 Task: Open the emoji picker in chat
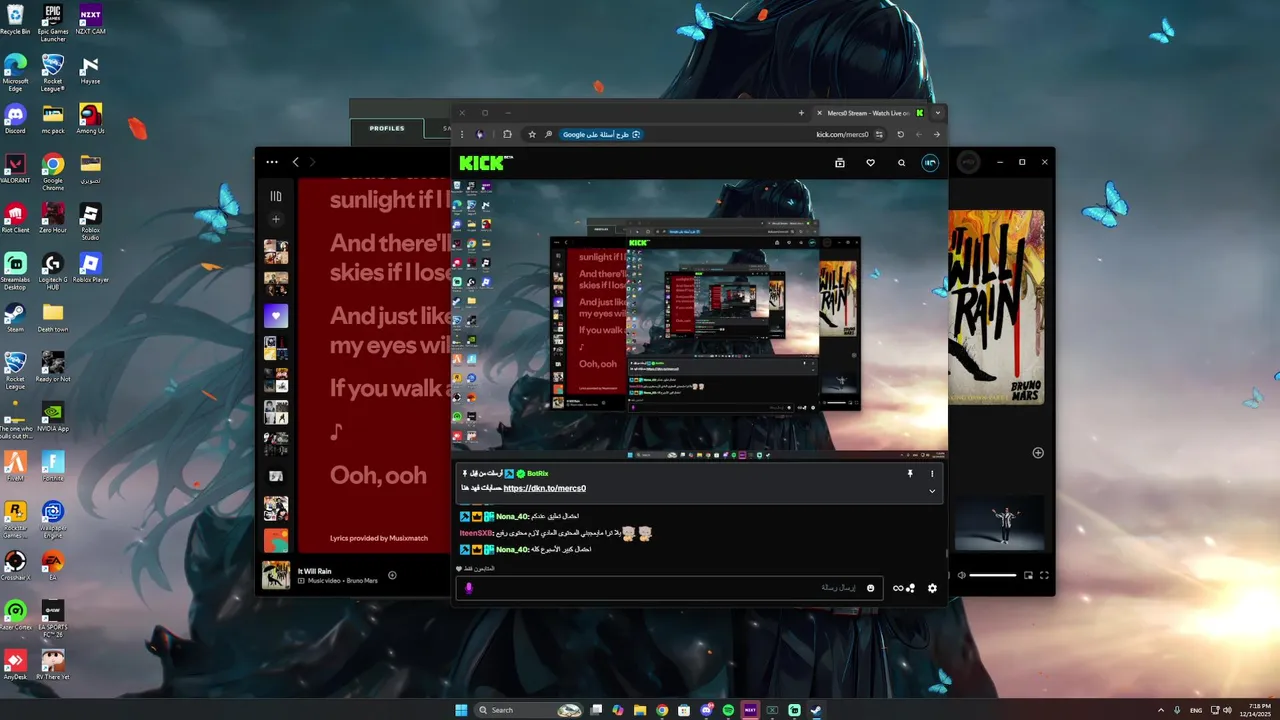(870, 588)
